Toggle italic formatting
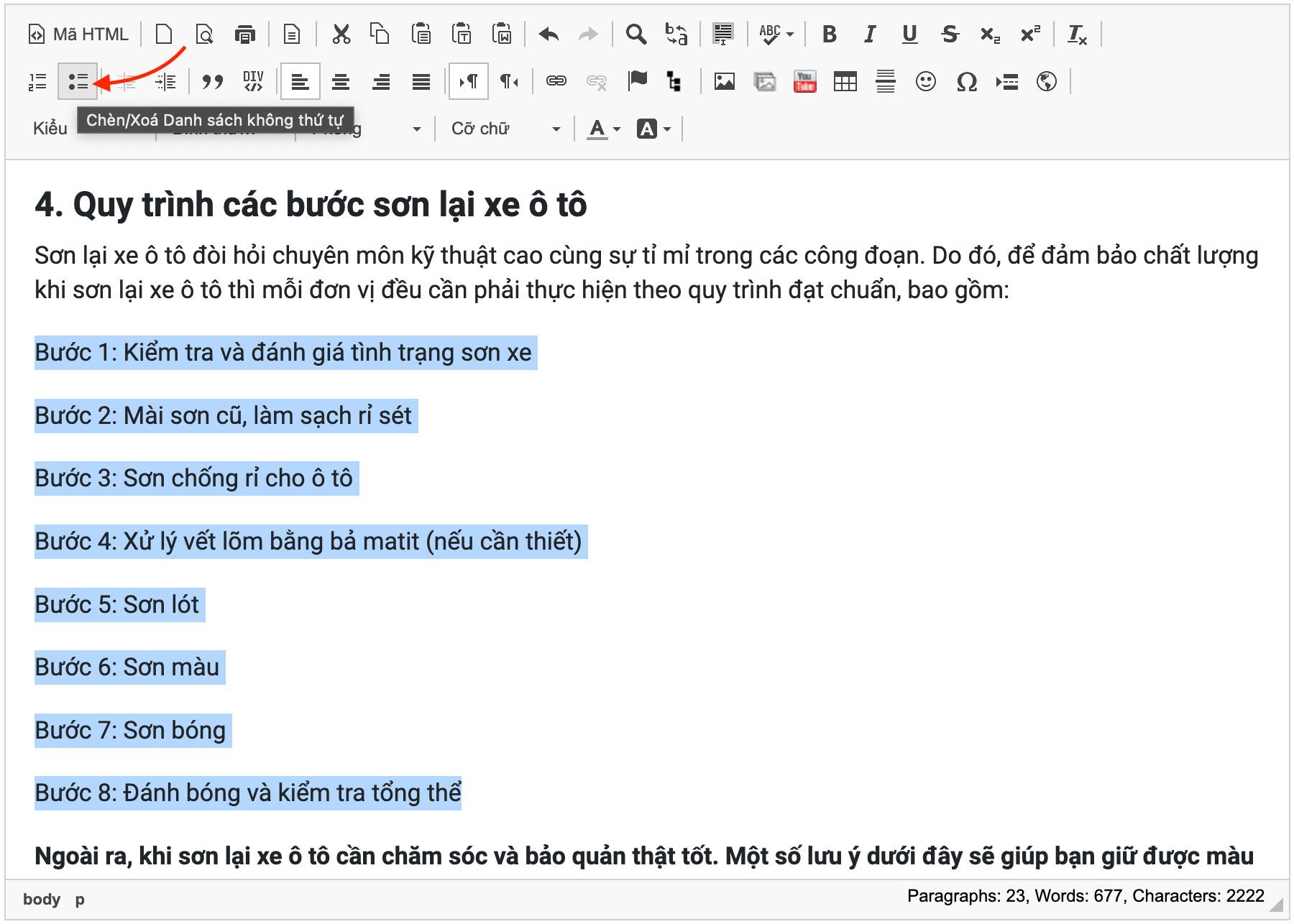 pos(869,34)
